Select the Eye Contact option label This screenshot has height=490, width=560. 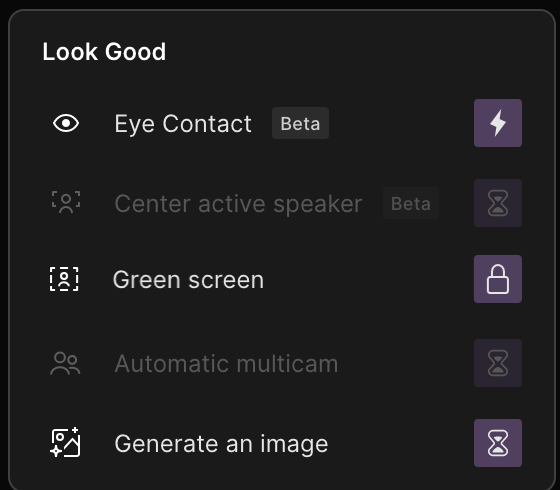click(x=183, y=124)
